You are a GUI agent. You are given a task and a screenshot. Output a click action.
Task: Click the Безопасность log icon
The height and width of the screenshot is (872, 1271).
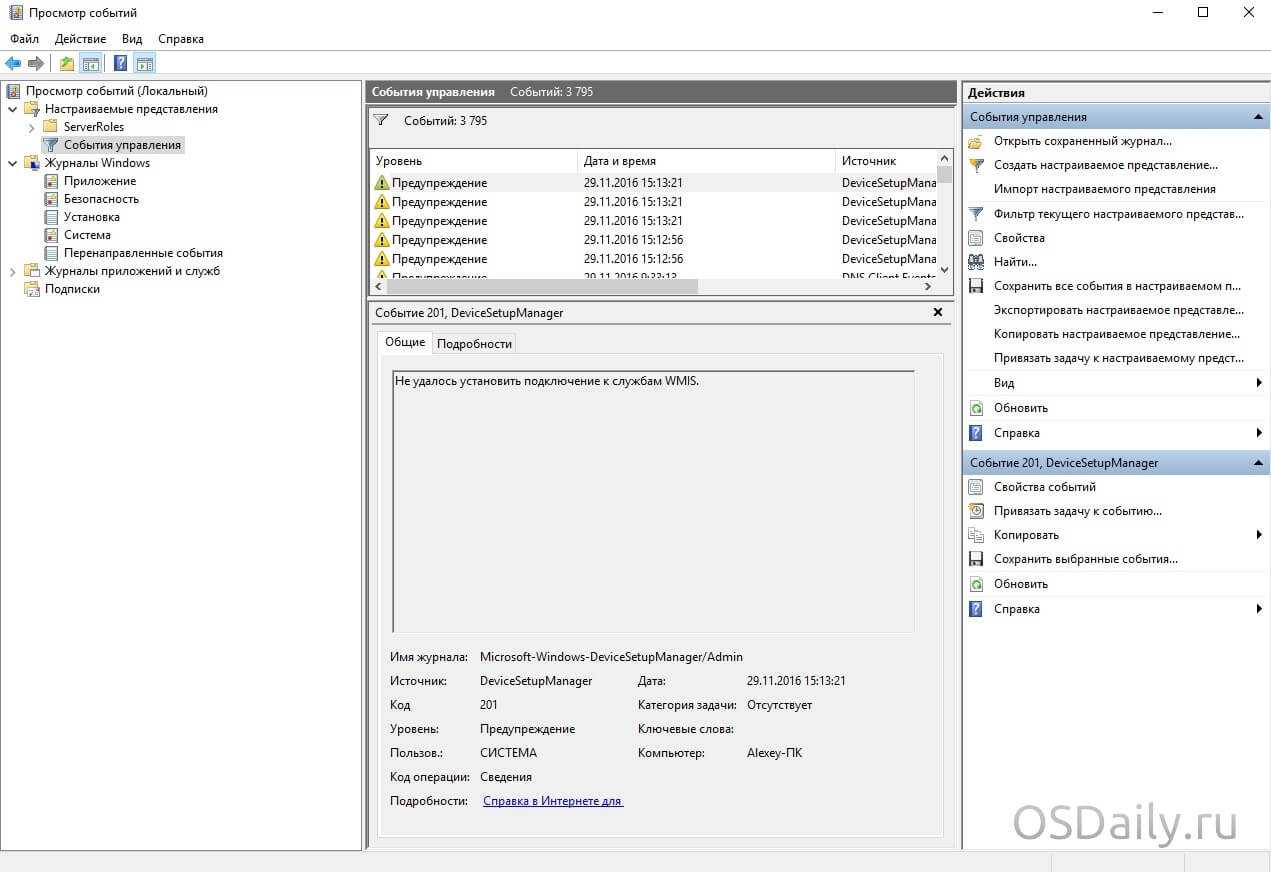coord(52,199)
